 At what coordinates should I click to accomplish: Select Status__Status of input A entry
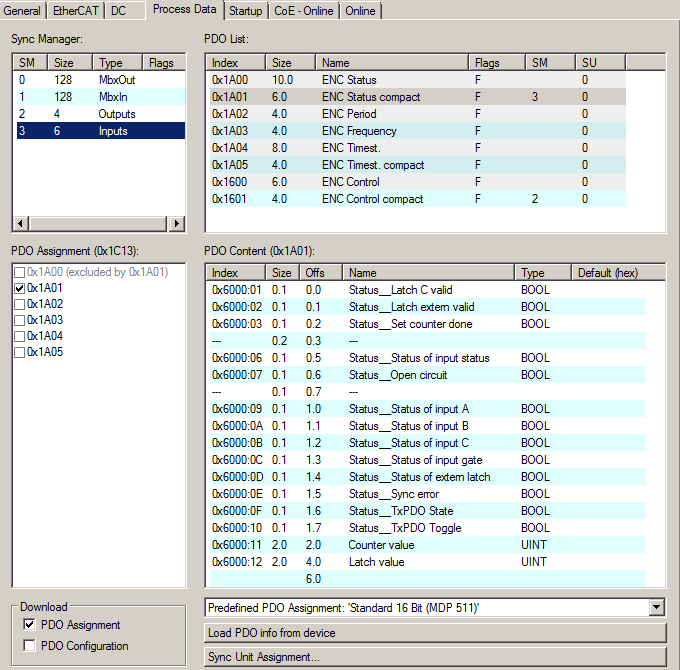(428, 409)
